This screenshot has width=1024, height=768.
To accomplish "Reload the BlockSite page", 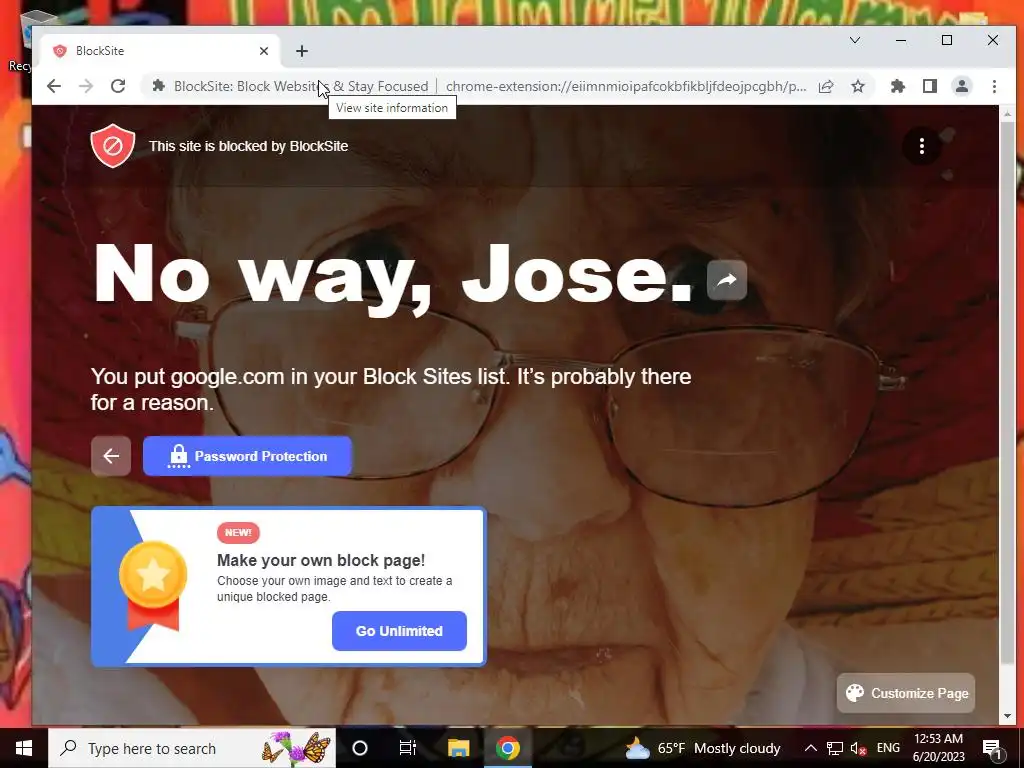I will (118, 86).
